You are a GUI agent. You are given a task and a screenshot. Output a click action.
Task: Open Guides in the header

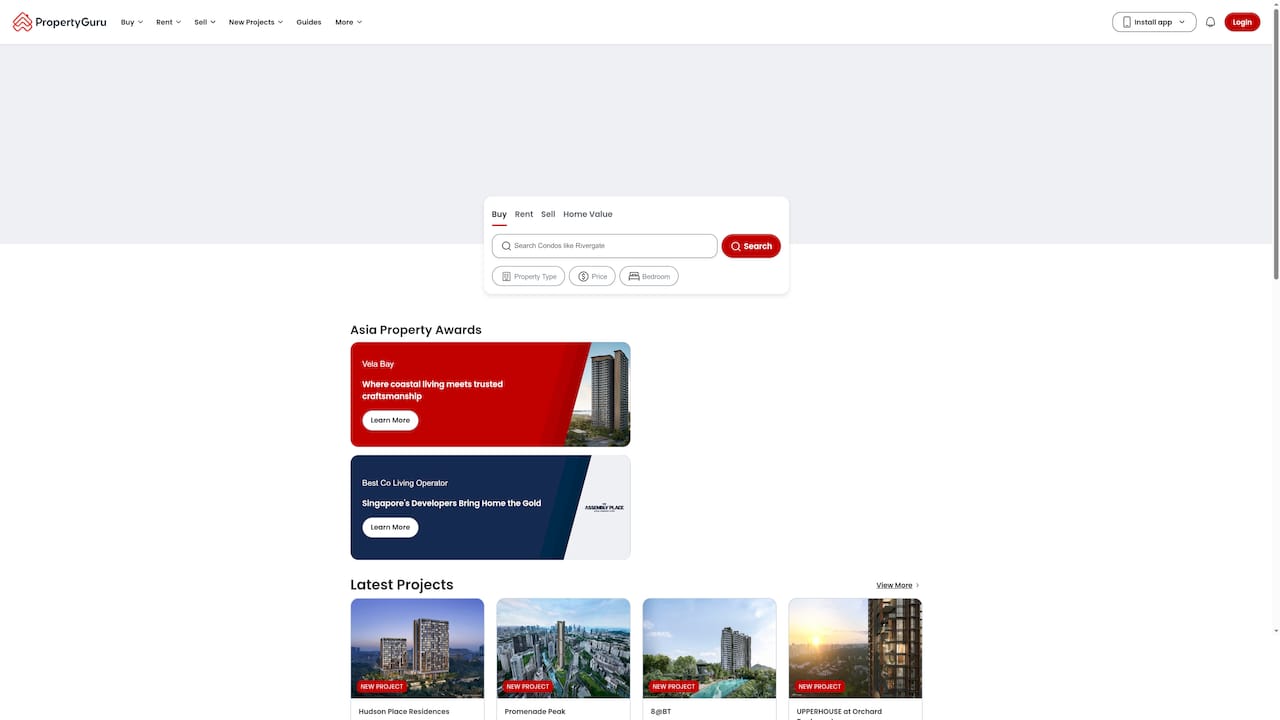click(309, 22)
